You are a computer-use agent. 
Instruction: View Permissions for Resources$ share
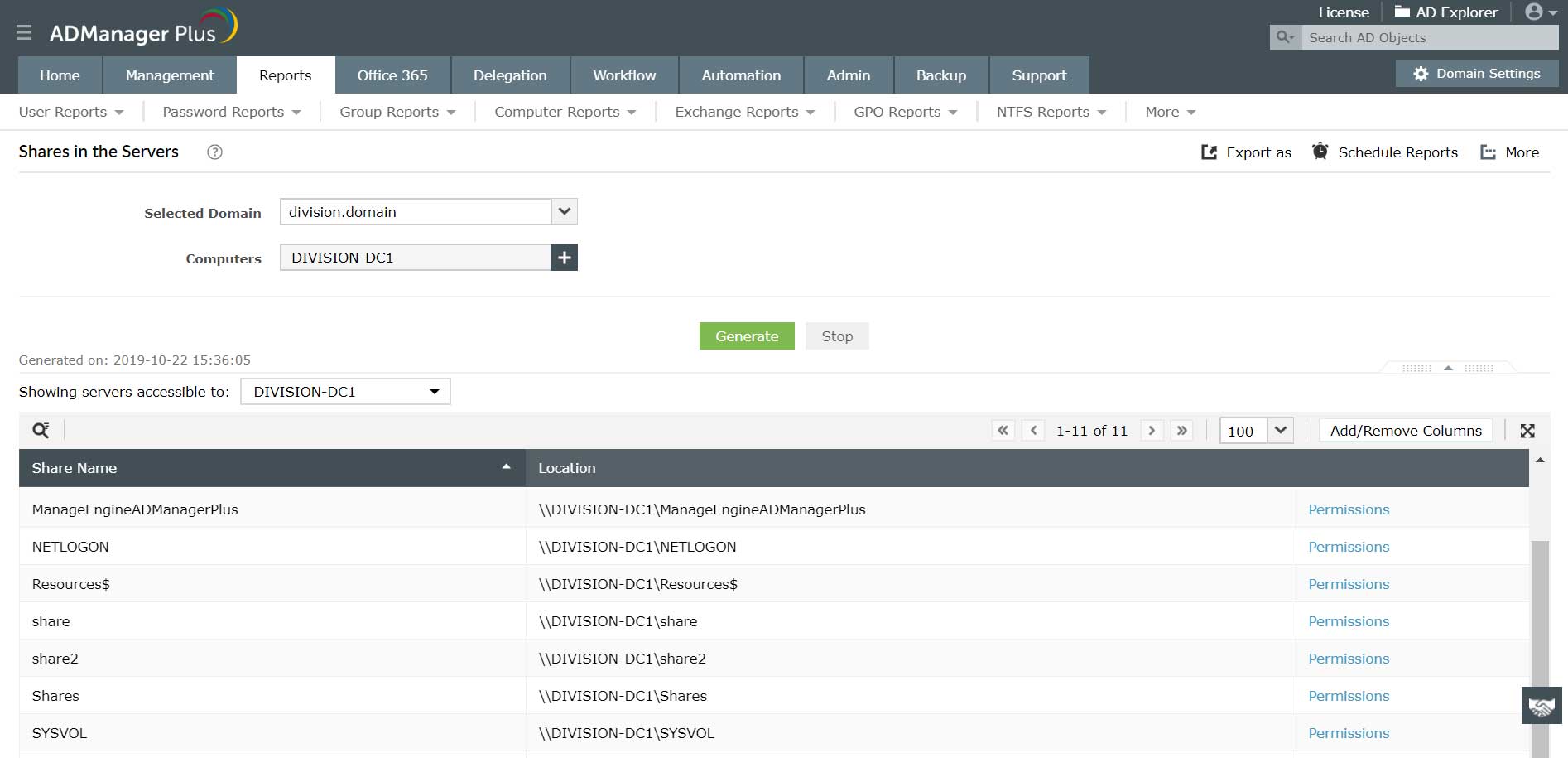[1349, 584]
